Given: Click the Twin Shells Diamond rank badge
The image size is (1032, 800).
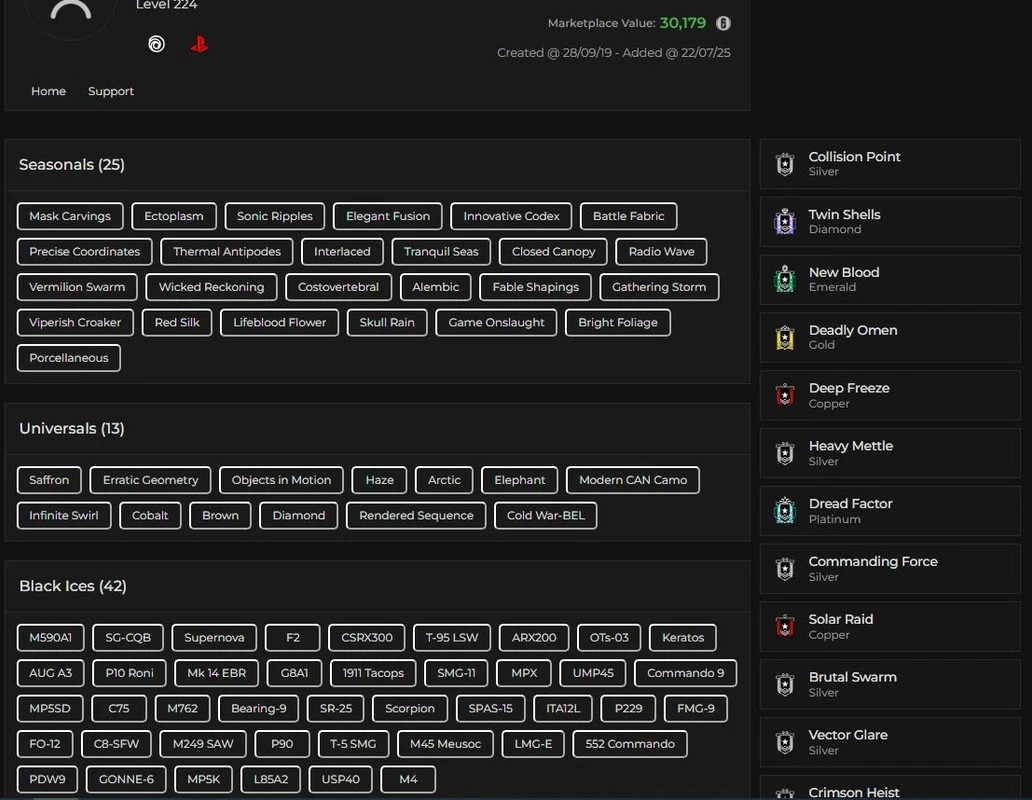Looking at the screenshot, I should 785,222.
